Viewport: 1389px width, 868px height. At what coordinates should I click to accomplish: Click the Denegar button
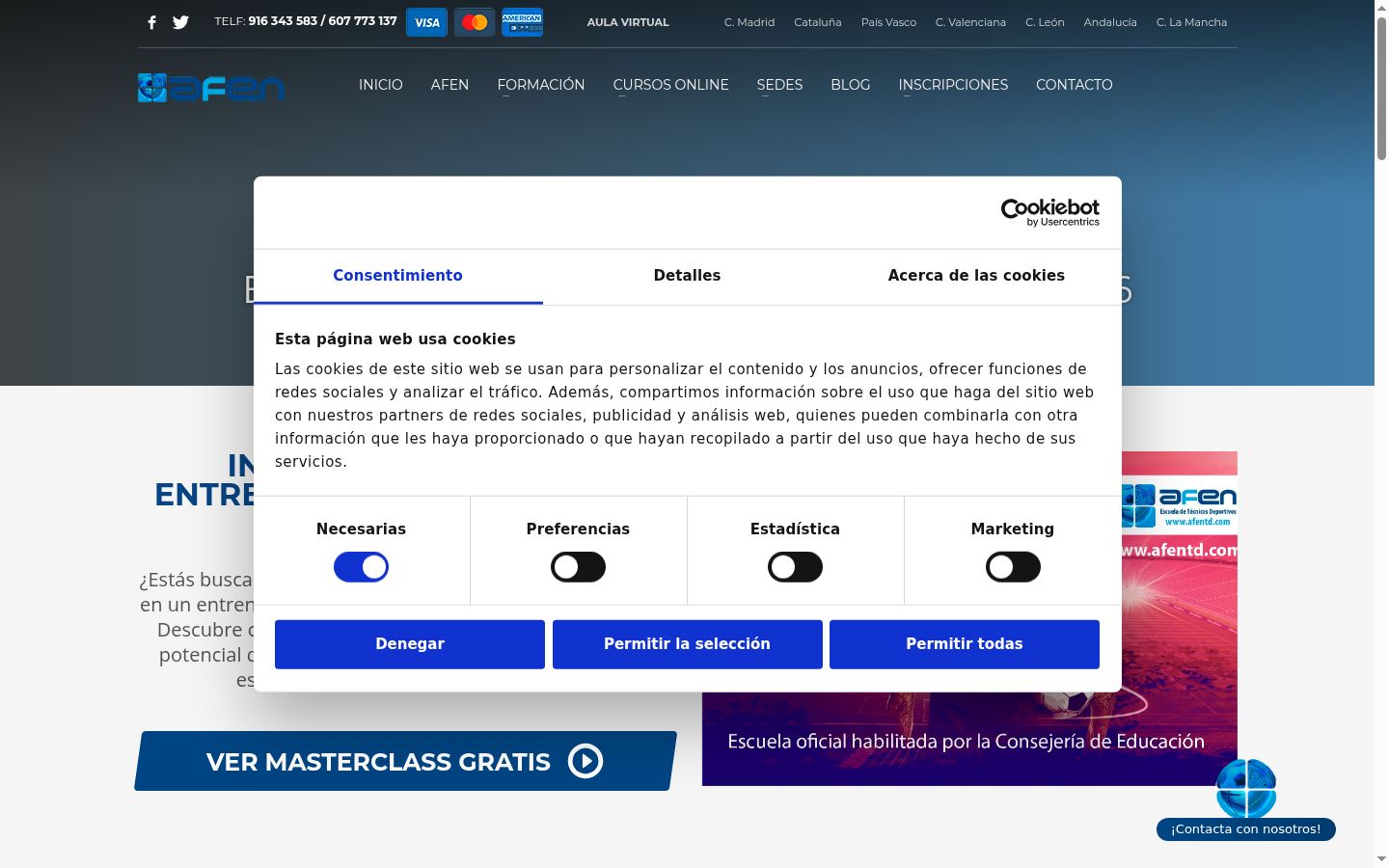coord(410,644)
